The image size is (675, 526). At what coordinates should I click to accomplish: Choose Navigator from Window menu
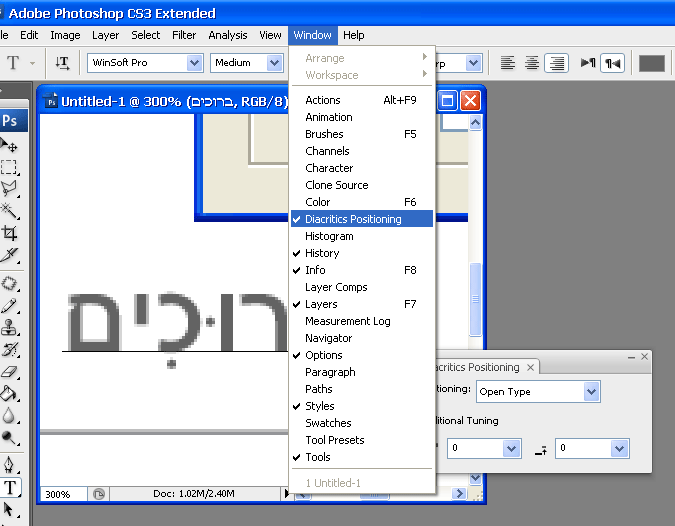[x=362, y=338]
